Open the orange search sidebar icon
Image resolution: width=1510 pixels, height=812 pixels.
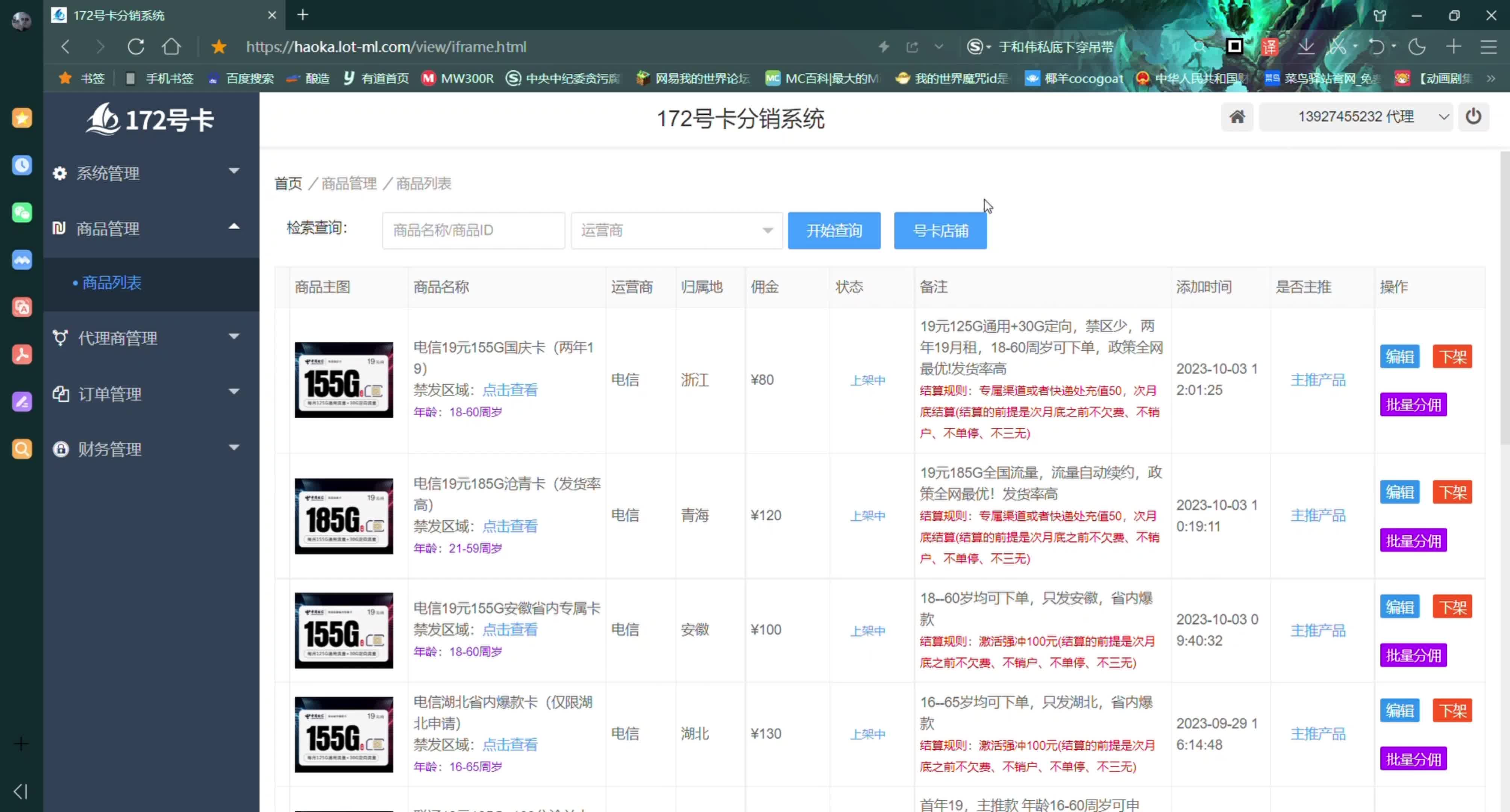pyautogui.click(x=22, y=449)
